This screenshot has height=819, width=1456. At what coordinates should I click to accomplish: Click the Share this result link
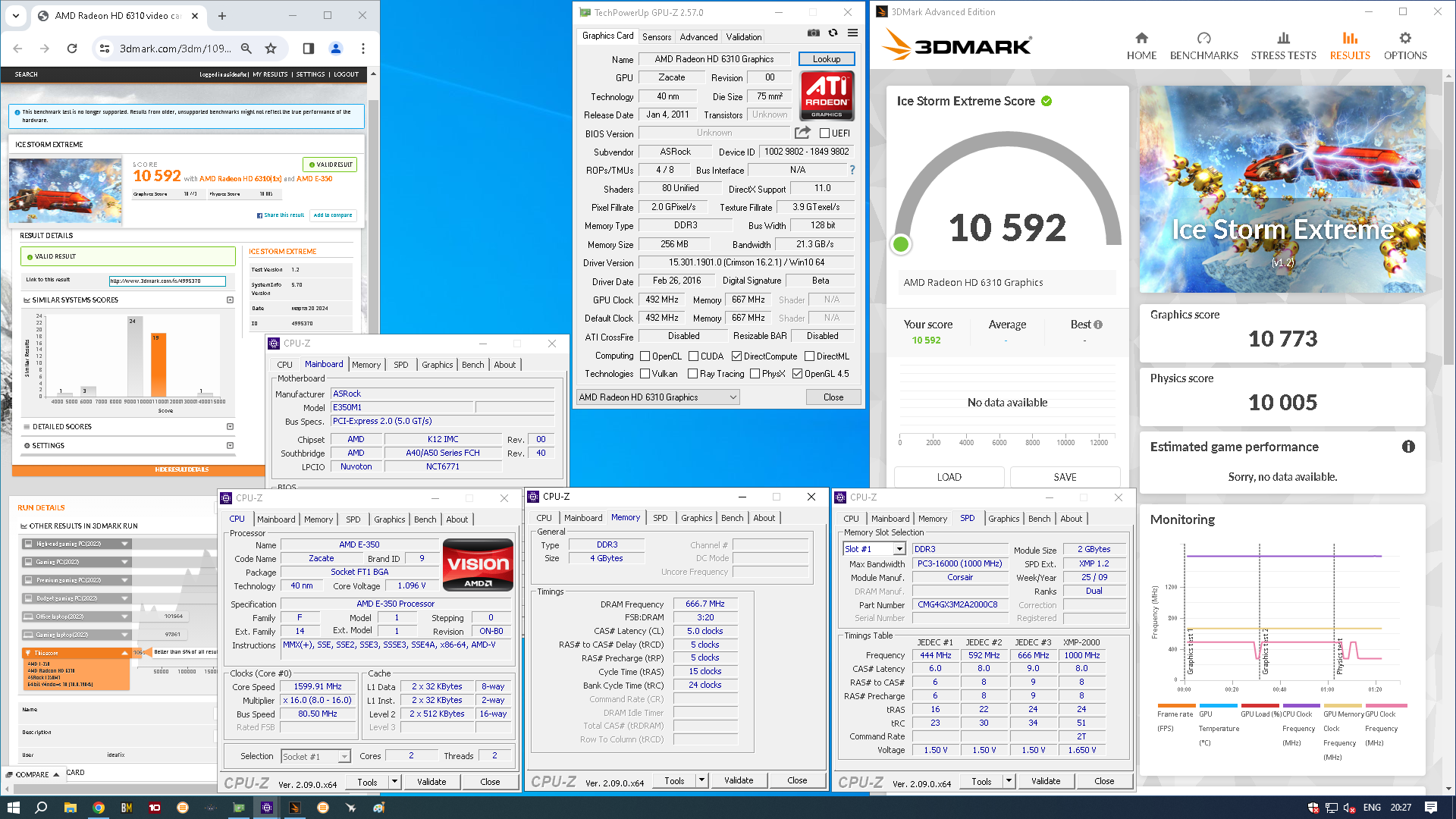point(281,215)
